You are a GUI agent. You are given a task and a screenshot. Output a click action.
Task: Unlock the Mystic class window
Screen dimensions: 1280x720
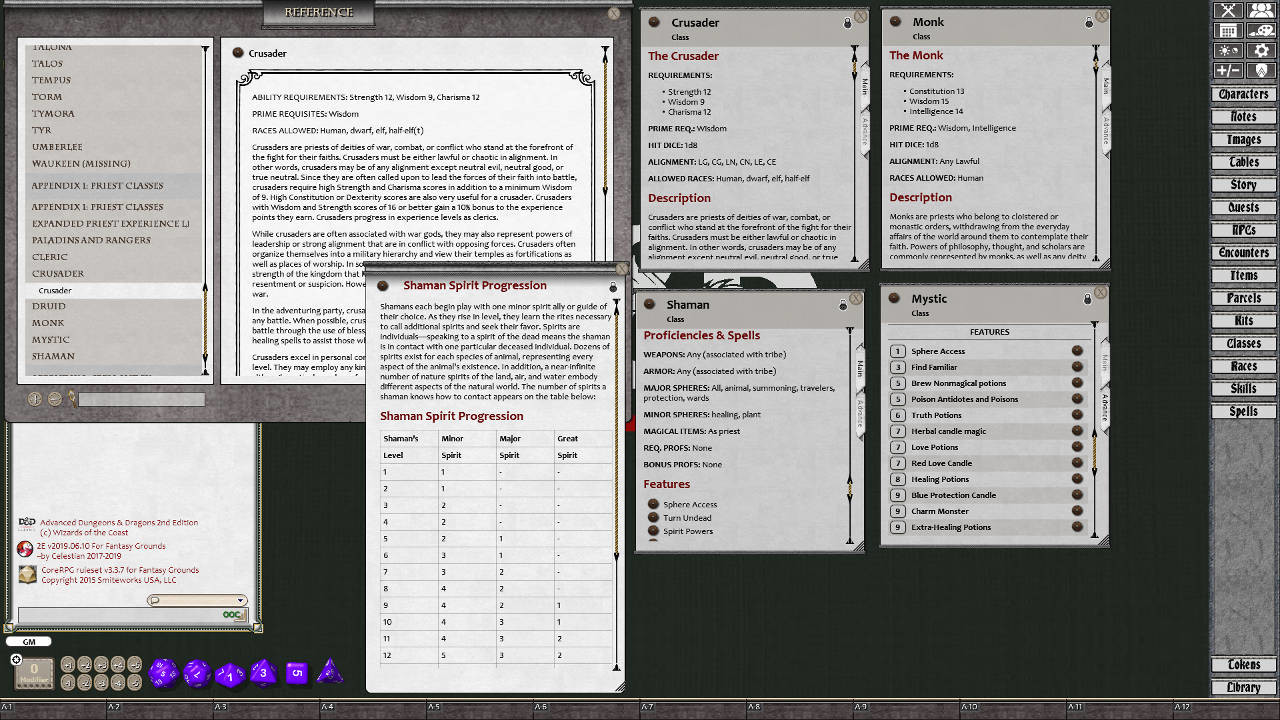tap(1088, 299)
